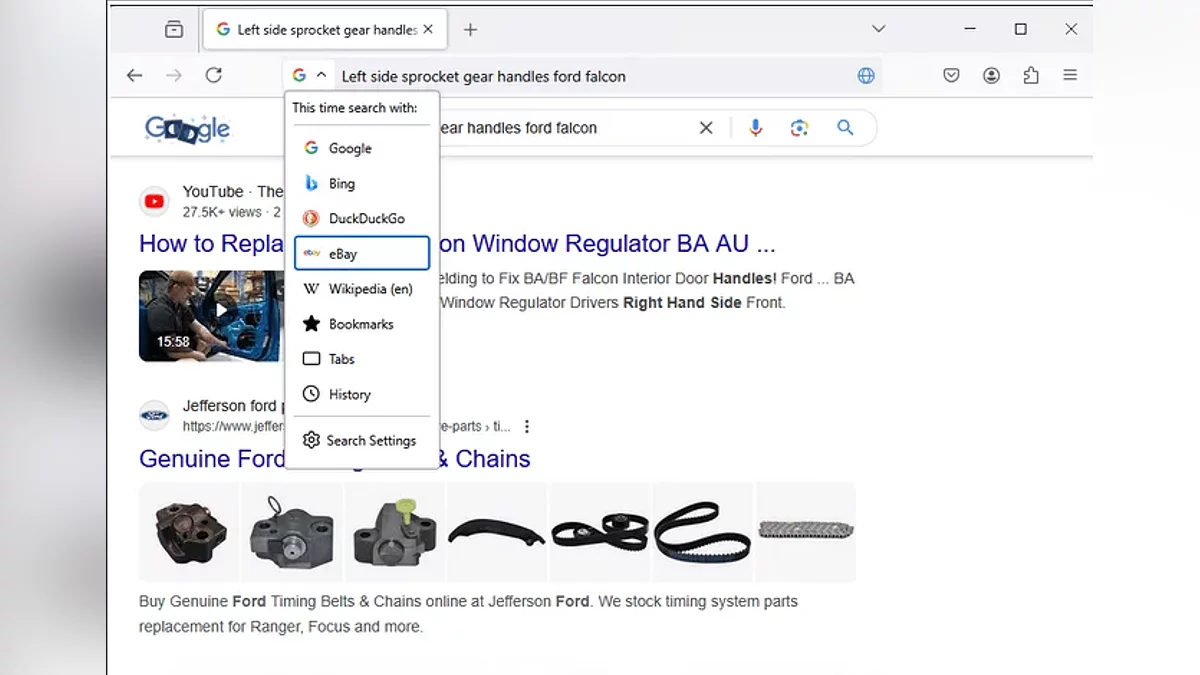Select eBay from the search engine list
The height and width of the screenshot is (675, 1200).
tap(362, 254)
